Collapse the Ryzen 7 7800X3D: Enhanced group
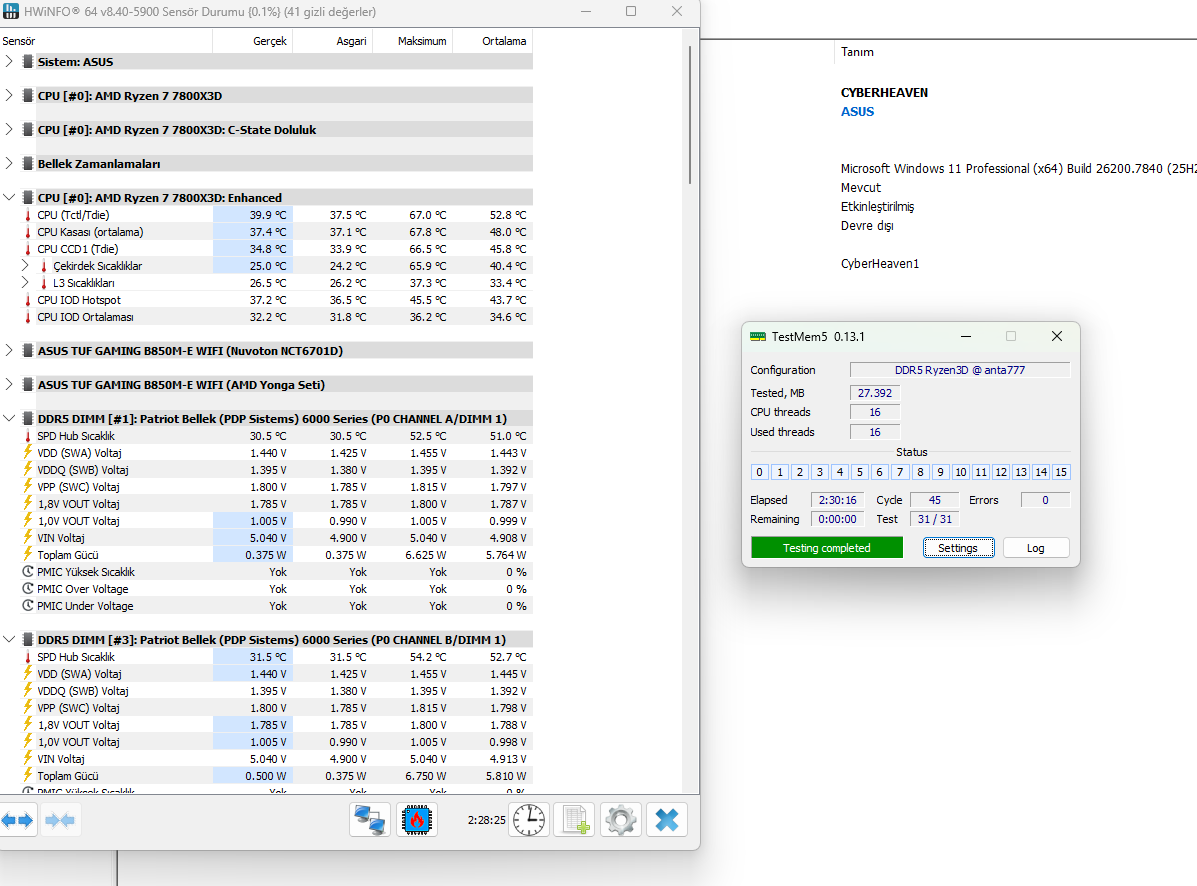The image size is (1197, 886). pyautogui.click(x=9, y=198)
